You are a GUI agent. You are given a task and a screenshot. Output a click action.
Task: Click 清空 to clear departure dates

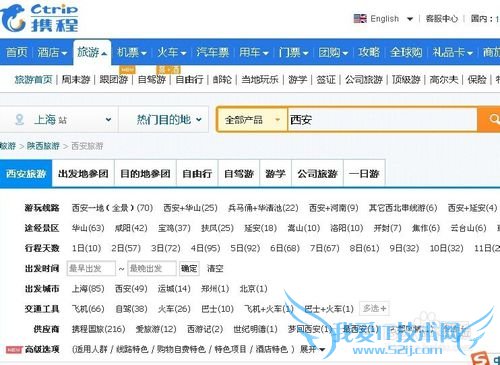coord(215,268)
